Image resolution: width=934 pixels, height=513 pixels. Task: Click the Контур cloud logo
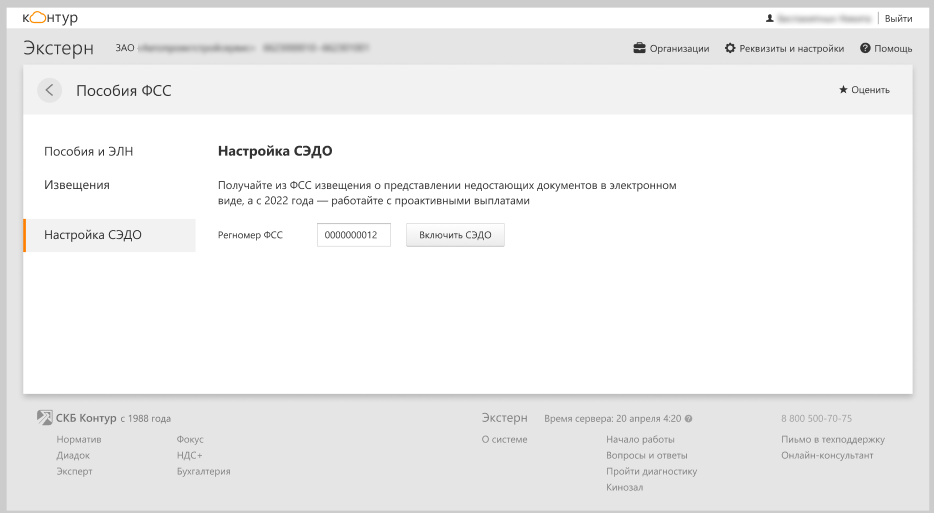(x=50, y=18)
